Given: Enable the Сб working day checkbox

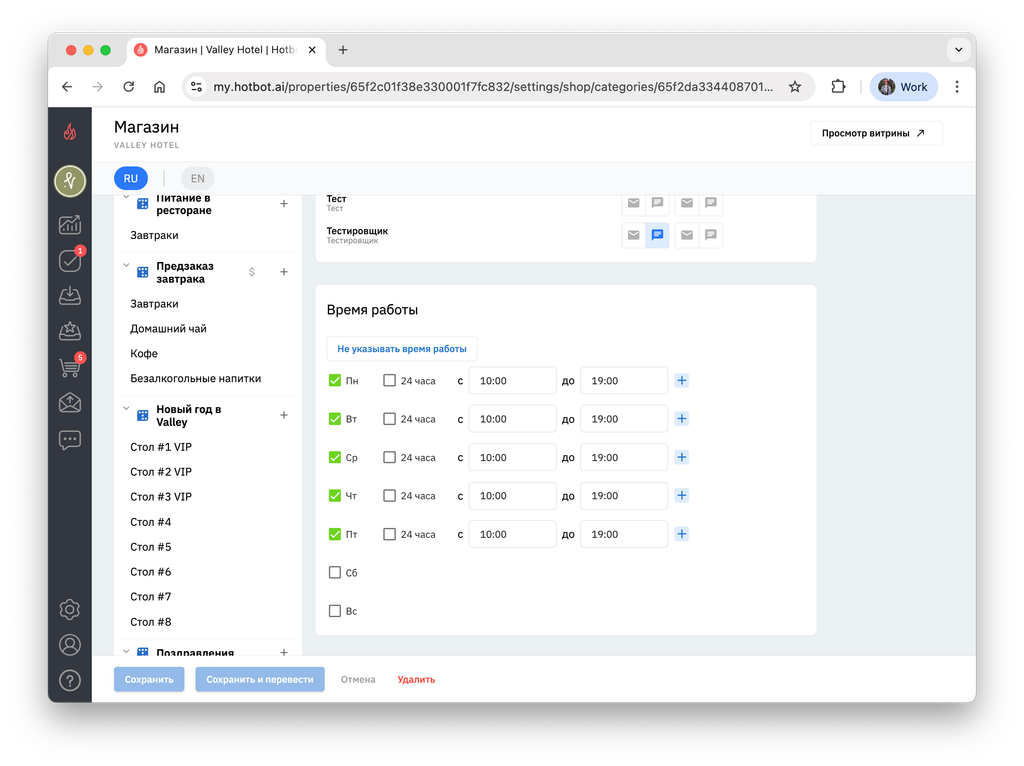Looking at the screenshot, I should [335, 573].
